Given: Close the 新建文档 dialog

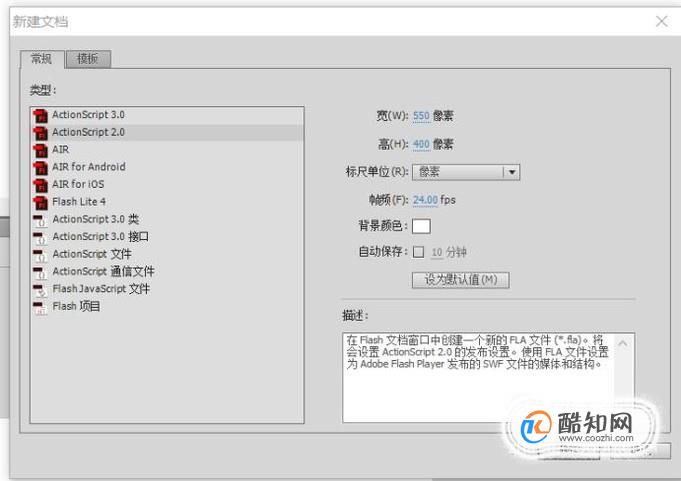Looking at the screenshot, I should [x=662, y=21].
